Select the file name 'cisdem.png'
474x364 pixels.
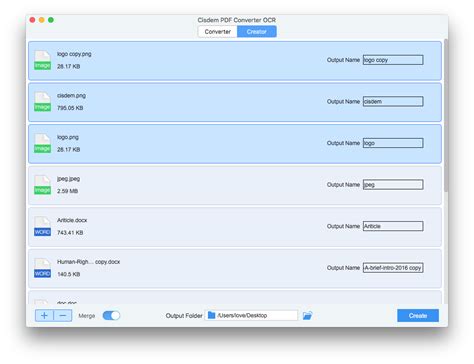coord(71,96)
